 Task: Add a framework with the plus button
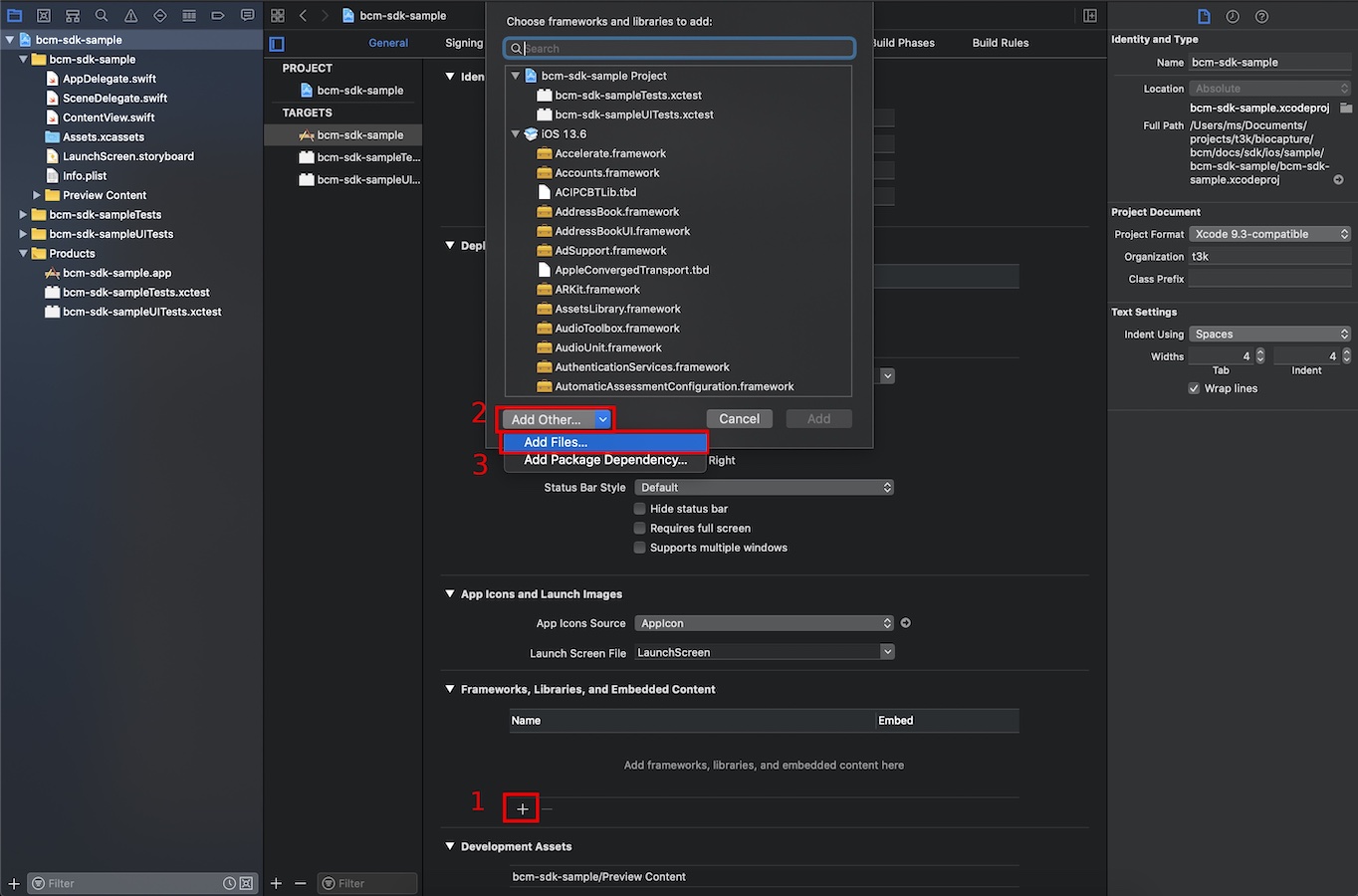pos(523,808)
